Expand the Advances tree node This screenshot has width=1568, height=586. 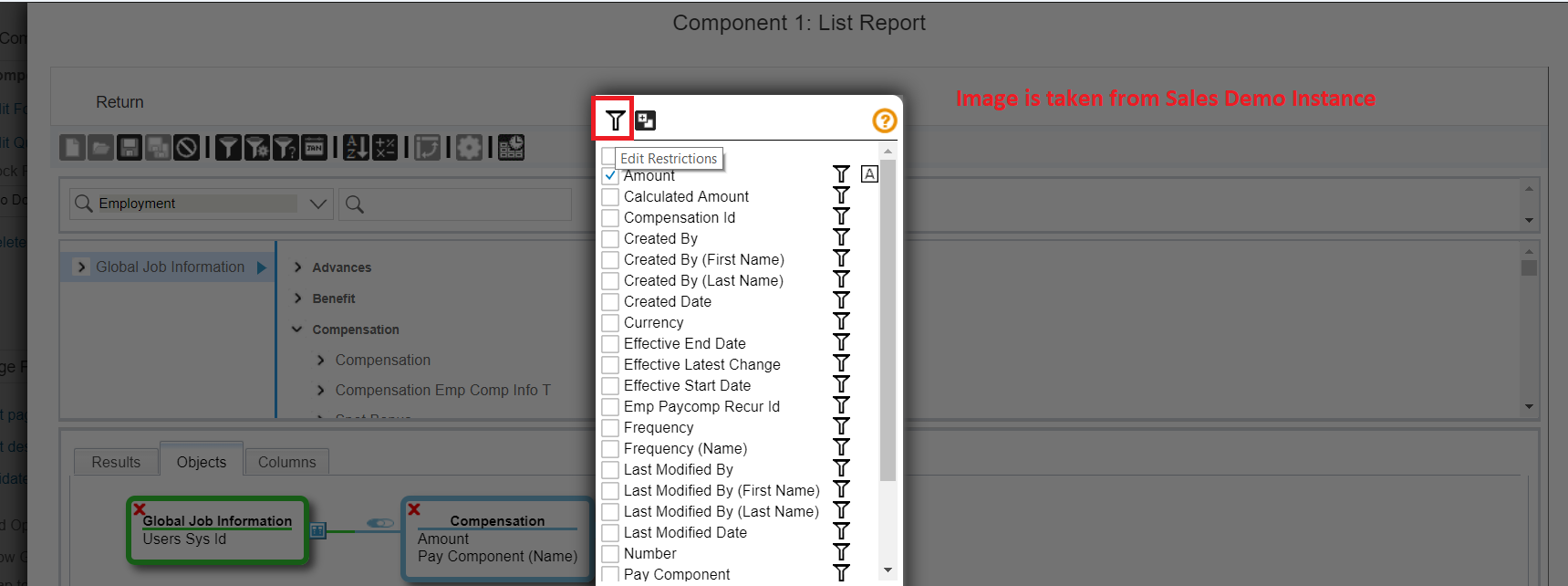coord(298,267)
